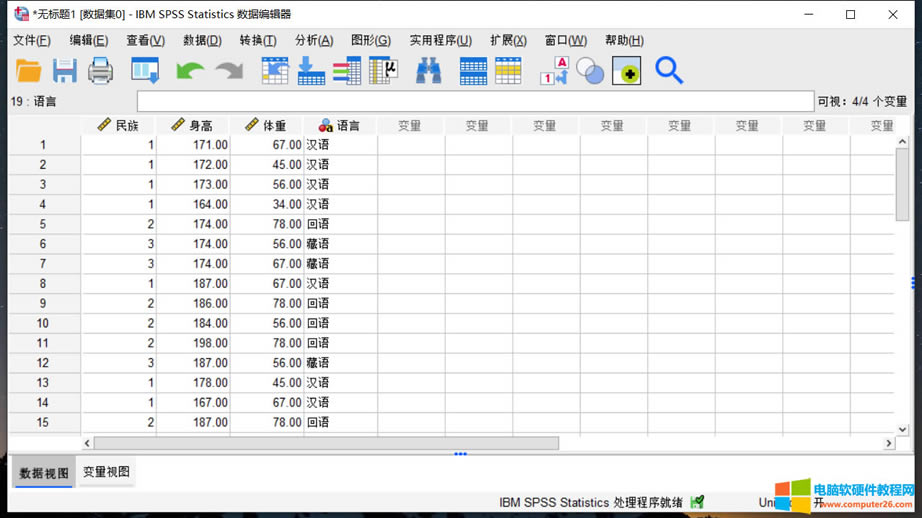Expand the 图形(G) menu
922x518 pixels.
pyautogui.click(x=370, y=40)
